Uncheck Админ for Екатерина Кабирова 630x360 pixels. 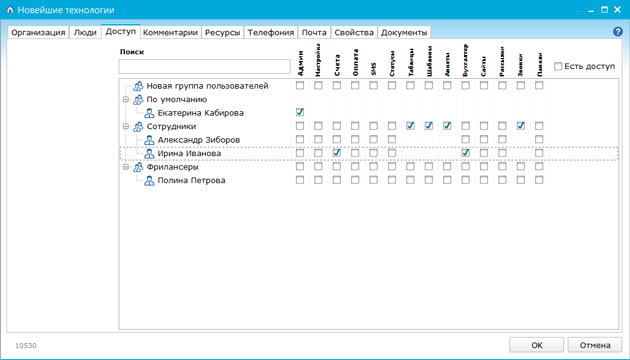point(300,112)
